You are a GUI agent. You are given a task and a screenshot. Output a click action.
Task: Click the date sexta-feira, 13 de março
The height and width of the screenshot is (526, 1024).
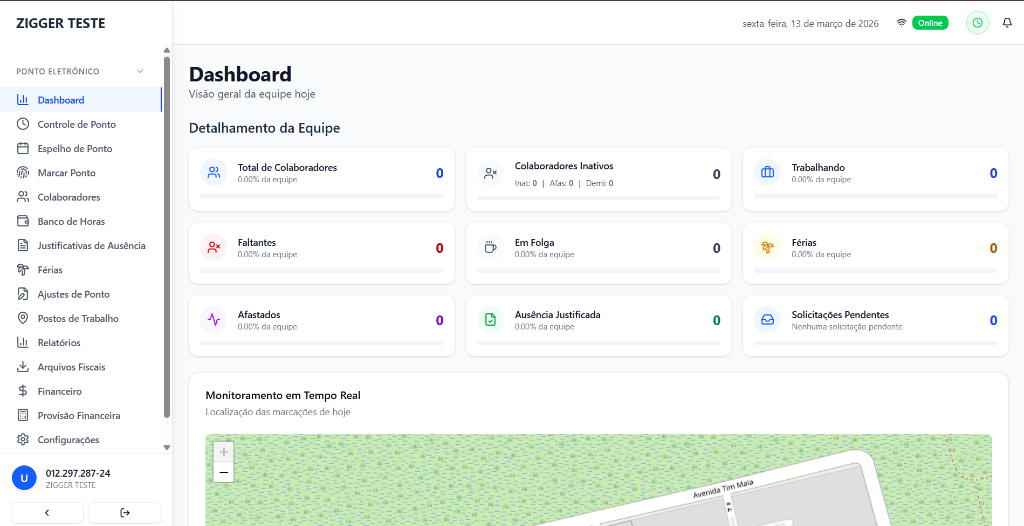tap(810, 24)
